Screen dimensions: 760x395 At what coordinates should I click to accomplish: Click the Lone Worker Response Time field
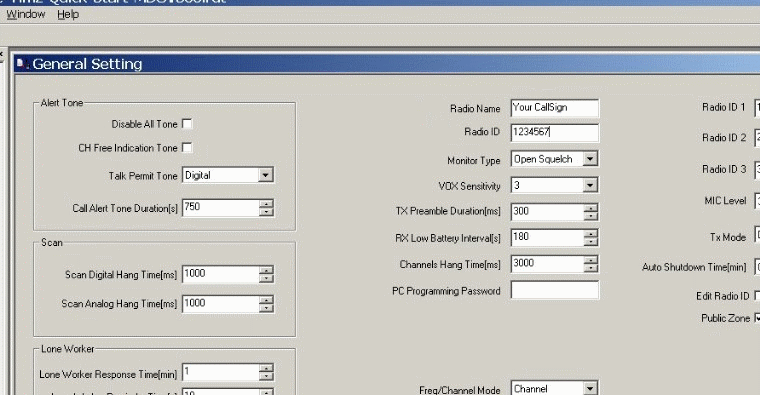coord(221,372)
